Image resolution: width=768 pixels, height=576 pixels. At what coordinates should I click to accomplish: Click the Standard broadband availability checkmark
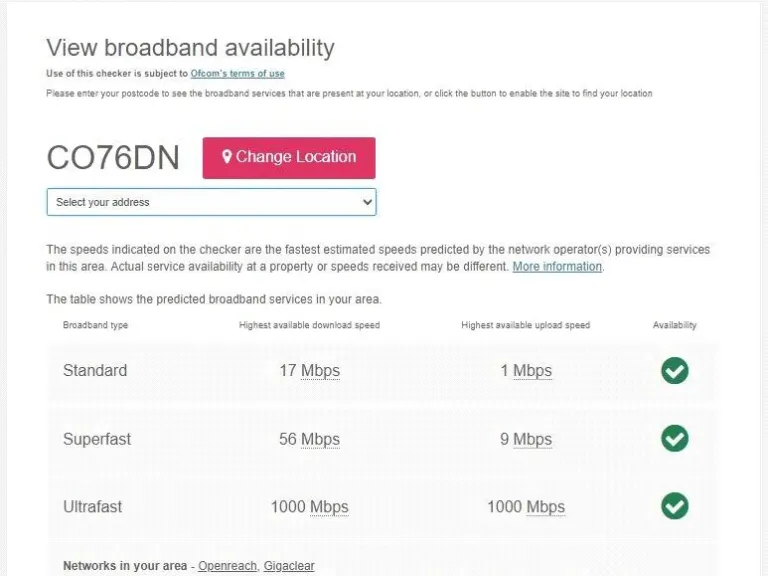pyautogui.click(x=675, y=371)
